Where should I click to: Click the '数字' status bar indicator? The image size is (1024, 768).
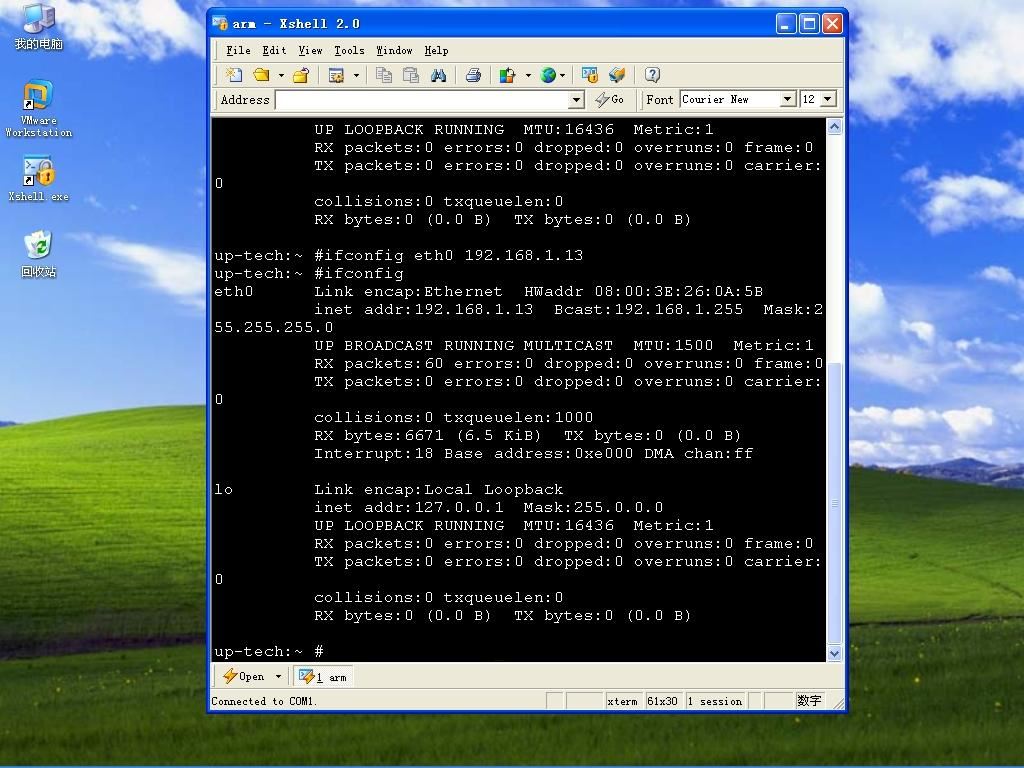809,701
